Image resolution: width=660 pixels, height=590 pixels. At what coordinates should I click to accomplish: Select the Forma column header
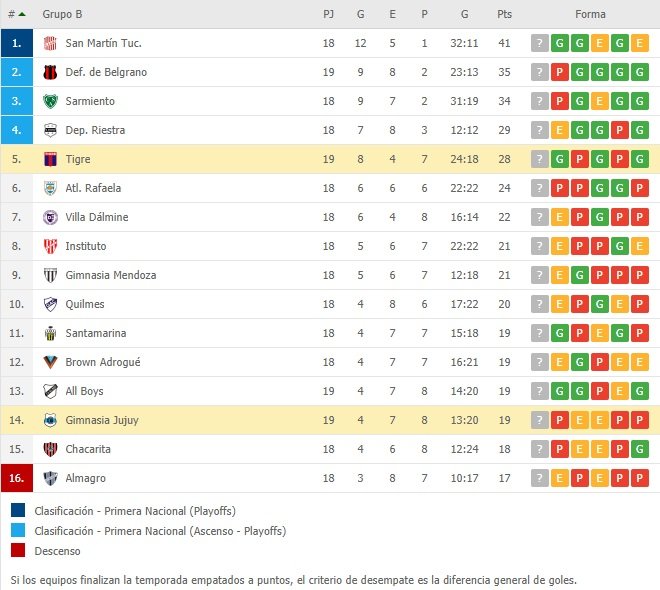click(x=590, y=14)
